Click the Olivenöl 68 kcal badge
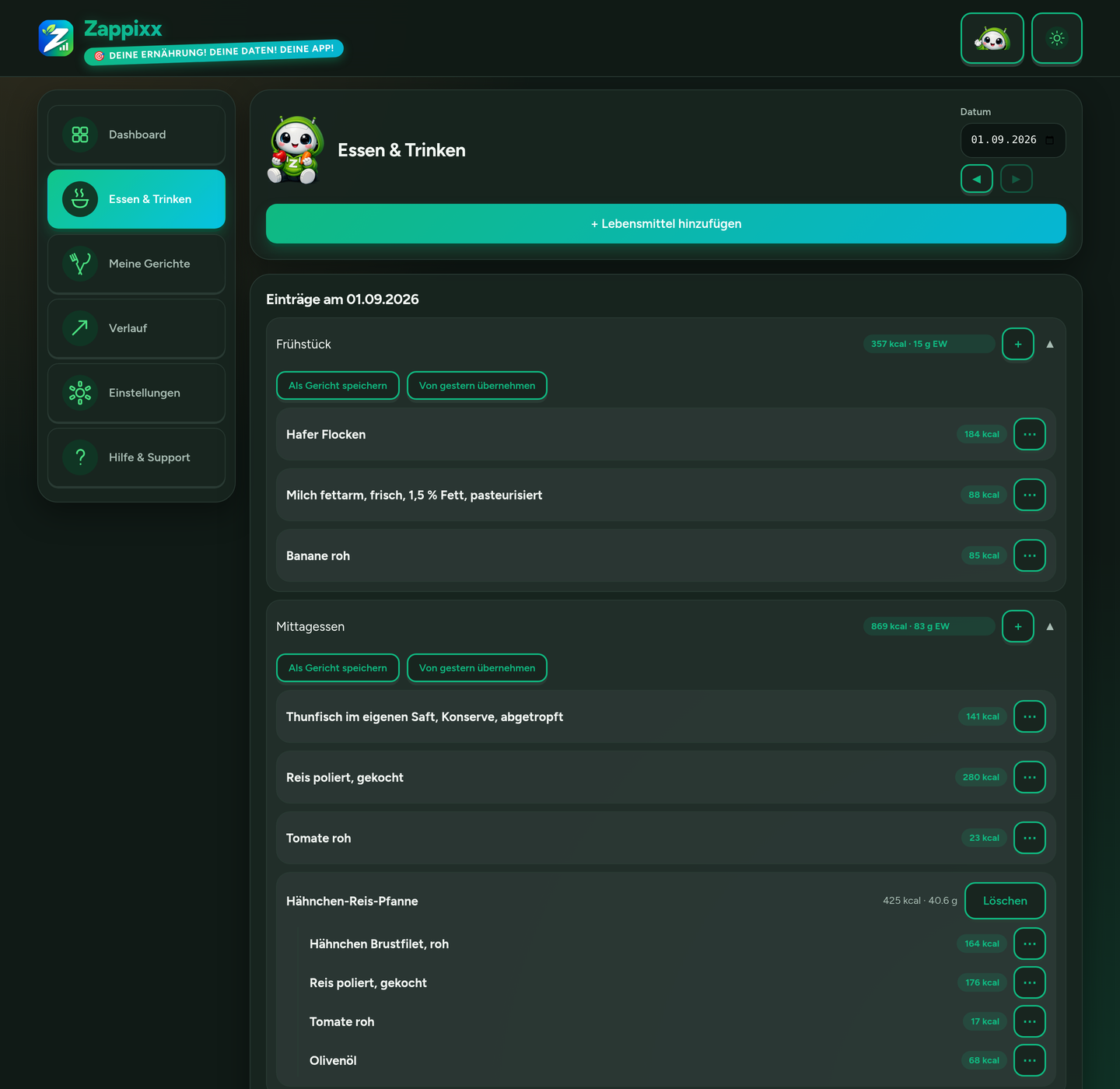Viewport: 1120px width, 1089px height. point(984,1060)
